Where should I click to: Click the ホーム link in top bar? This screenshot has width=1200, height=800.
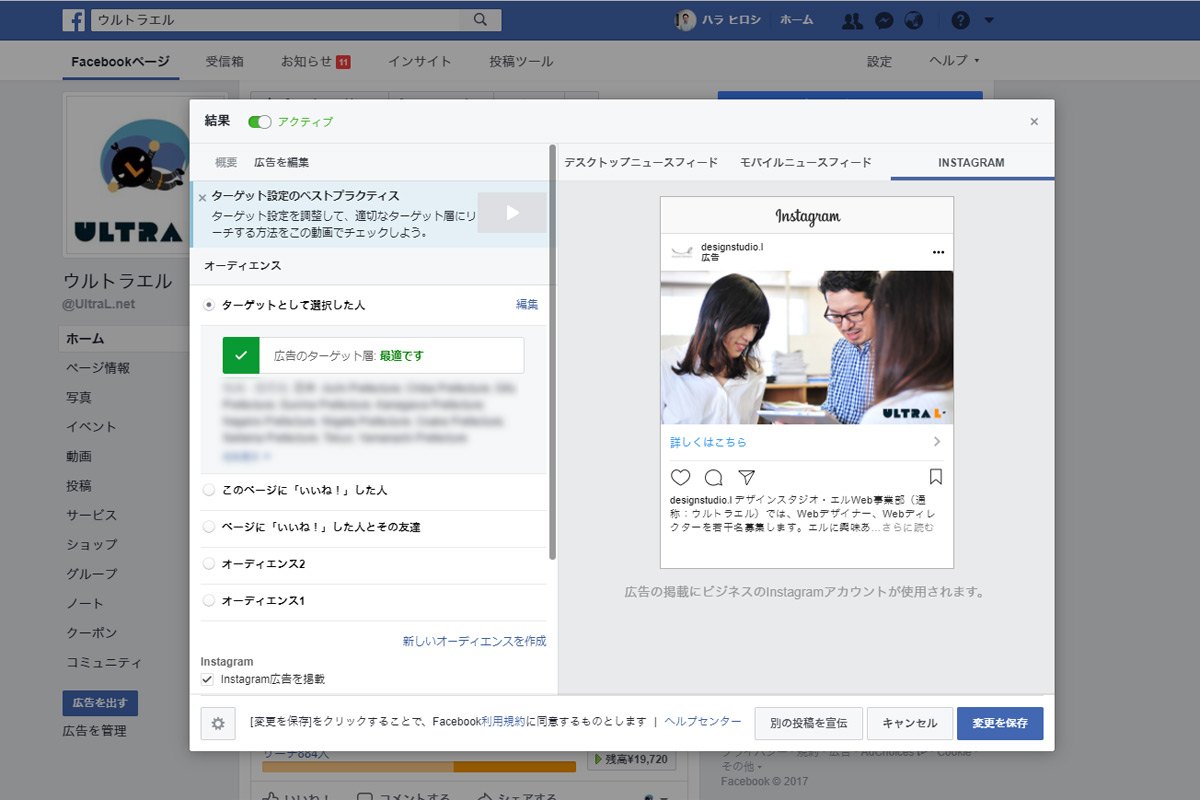coord(796,20)
